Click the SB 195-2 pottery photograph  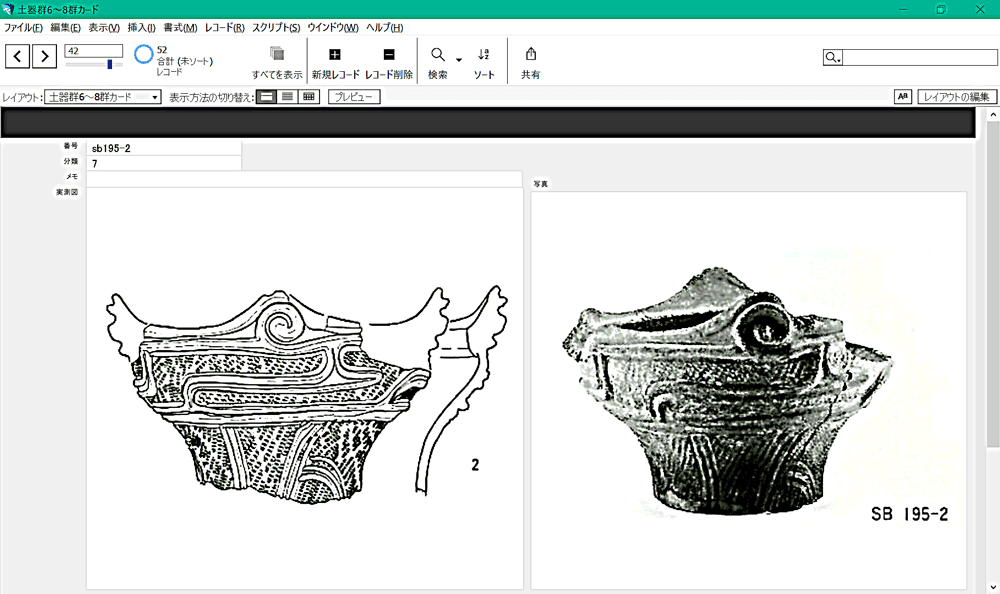coord(749,390)
